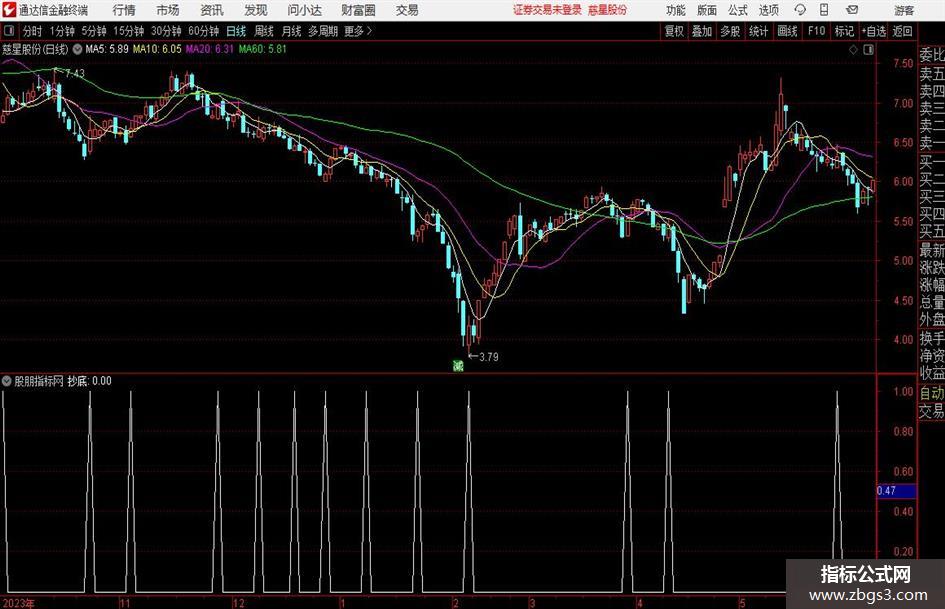
Task: Click the 委比 row in right sidebar
Action: pos(932,55)
